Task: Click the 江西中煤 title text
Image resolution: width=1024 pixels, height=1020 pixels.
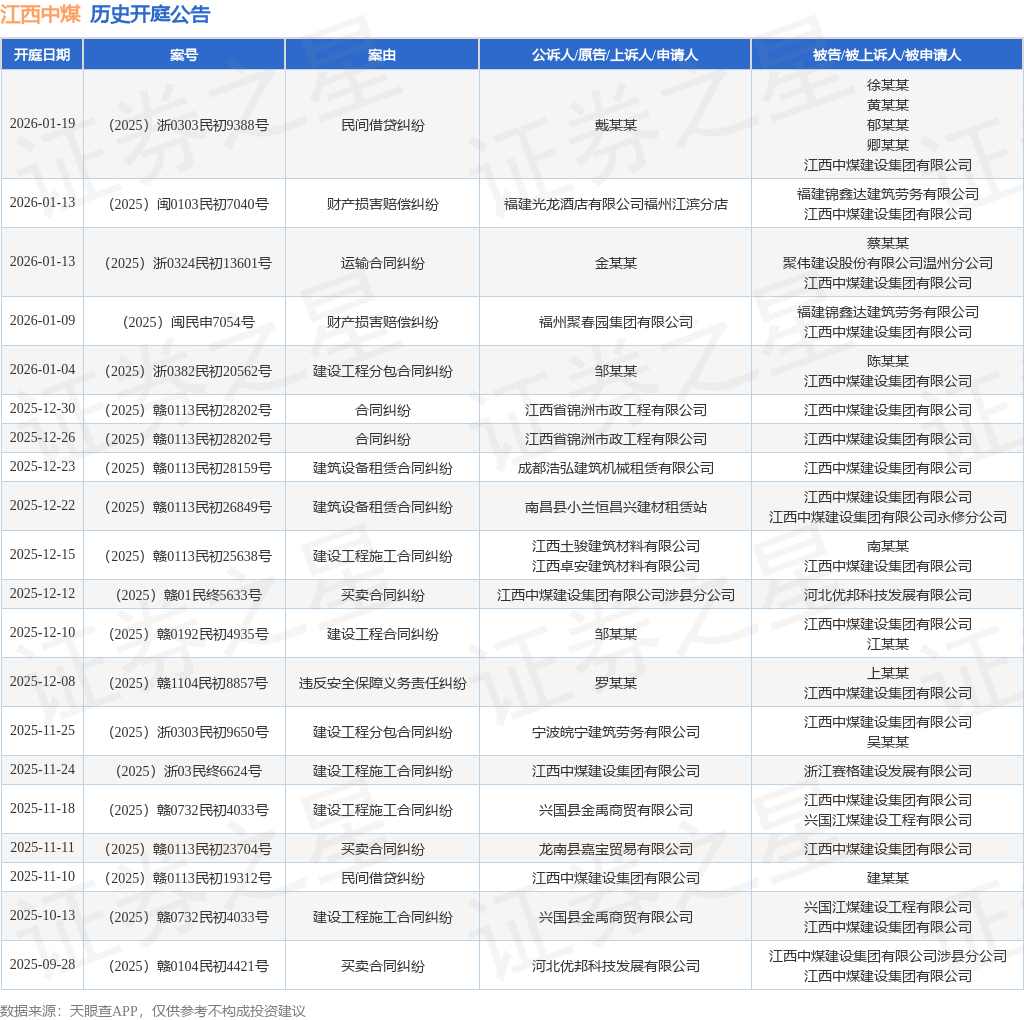Action: 40,14
